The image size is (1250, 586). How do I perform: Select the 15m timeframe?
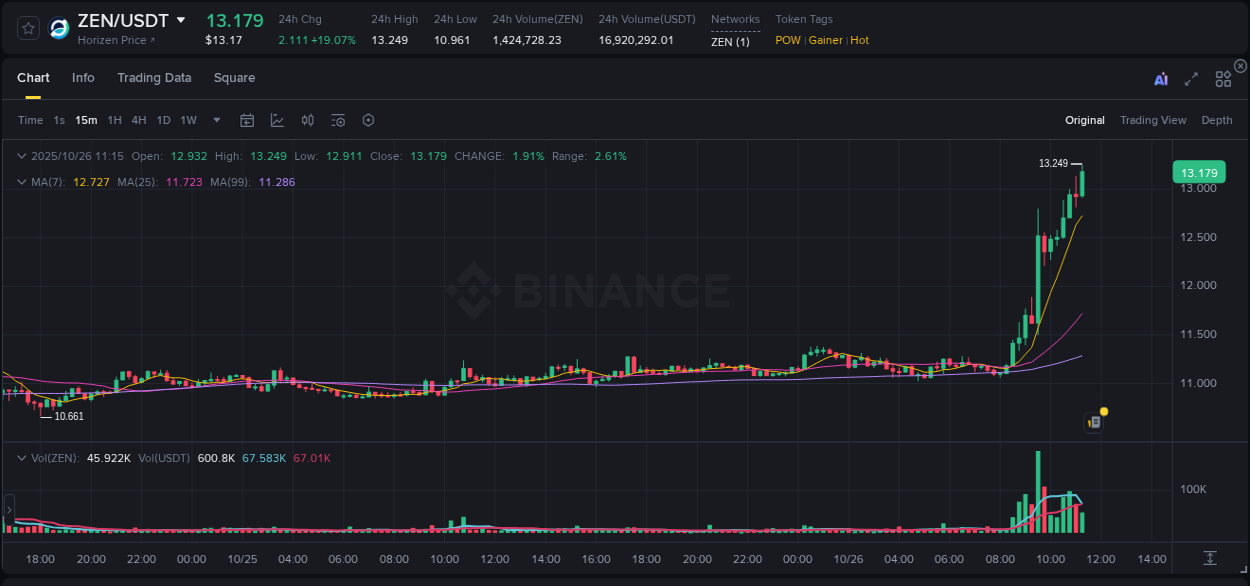[86, 120]
